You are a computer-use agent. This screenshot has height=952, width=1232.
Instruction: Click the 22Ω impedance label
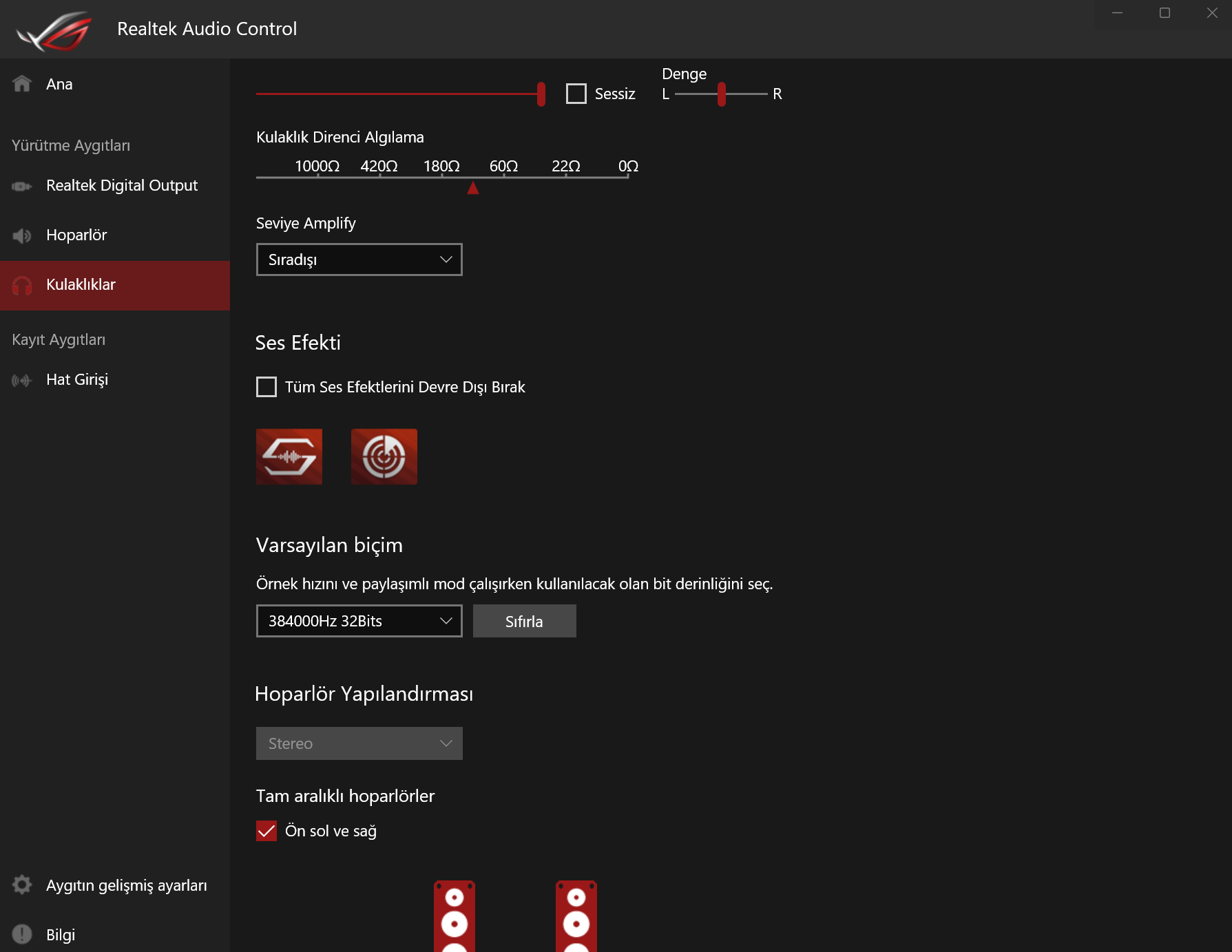(566, 166)
